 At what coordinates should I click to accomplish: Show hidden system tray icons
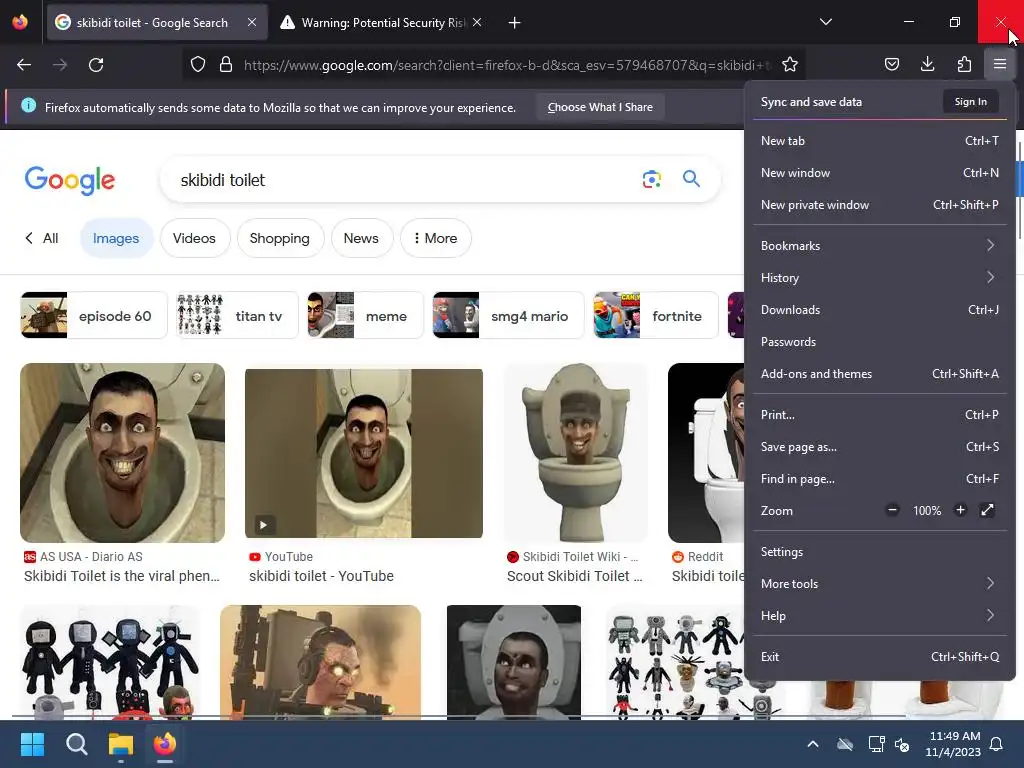point(813,744)
